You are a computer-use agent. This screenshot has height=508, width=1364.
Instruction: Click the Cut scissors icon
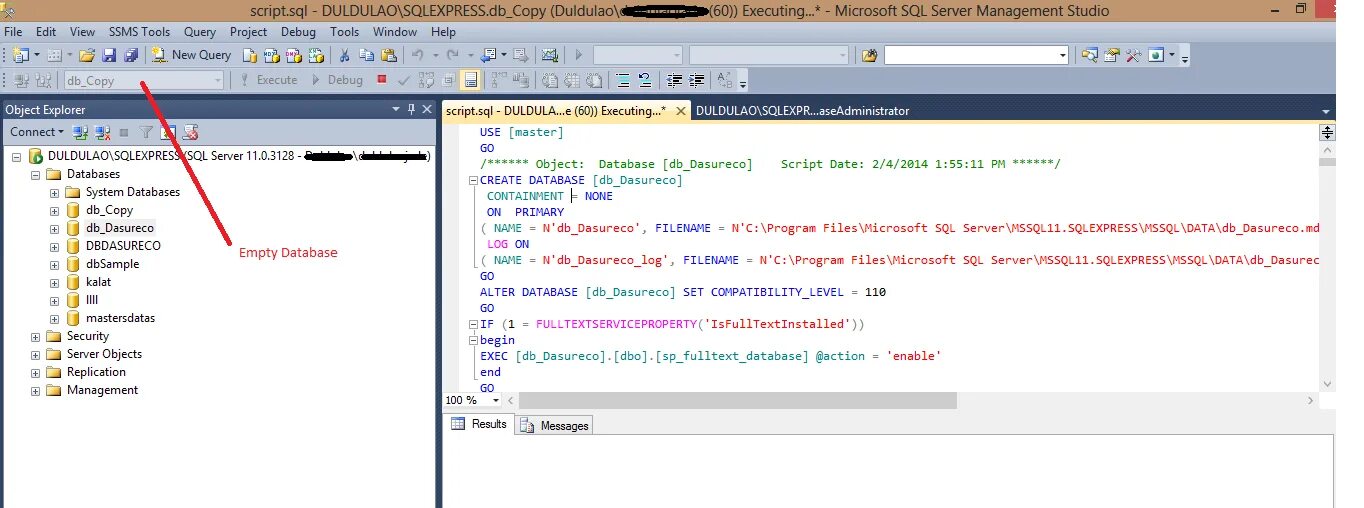(x=344, y=55)
